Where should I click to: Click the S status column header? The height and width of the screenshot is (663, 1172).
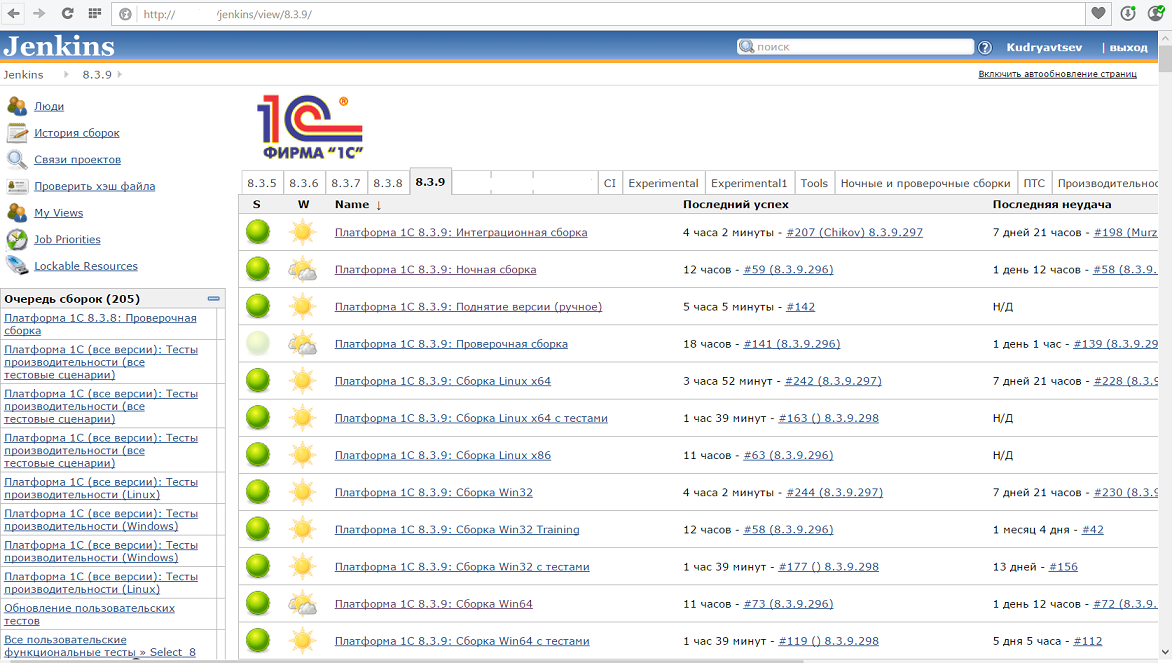(256, 204)
